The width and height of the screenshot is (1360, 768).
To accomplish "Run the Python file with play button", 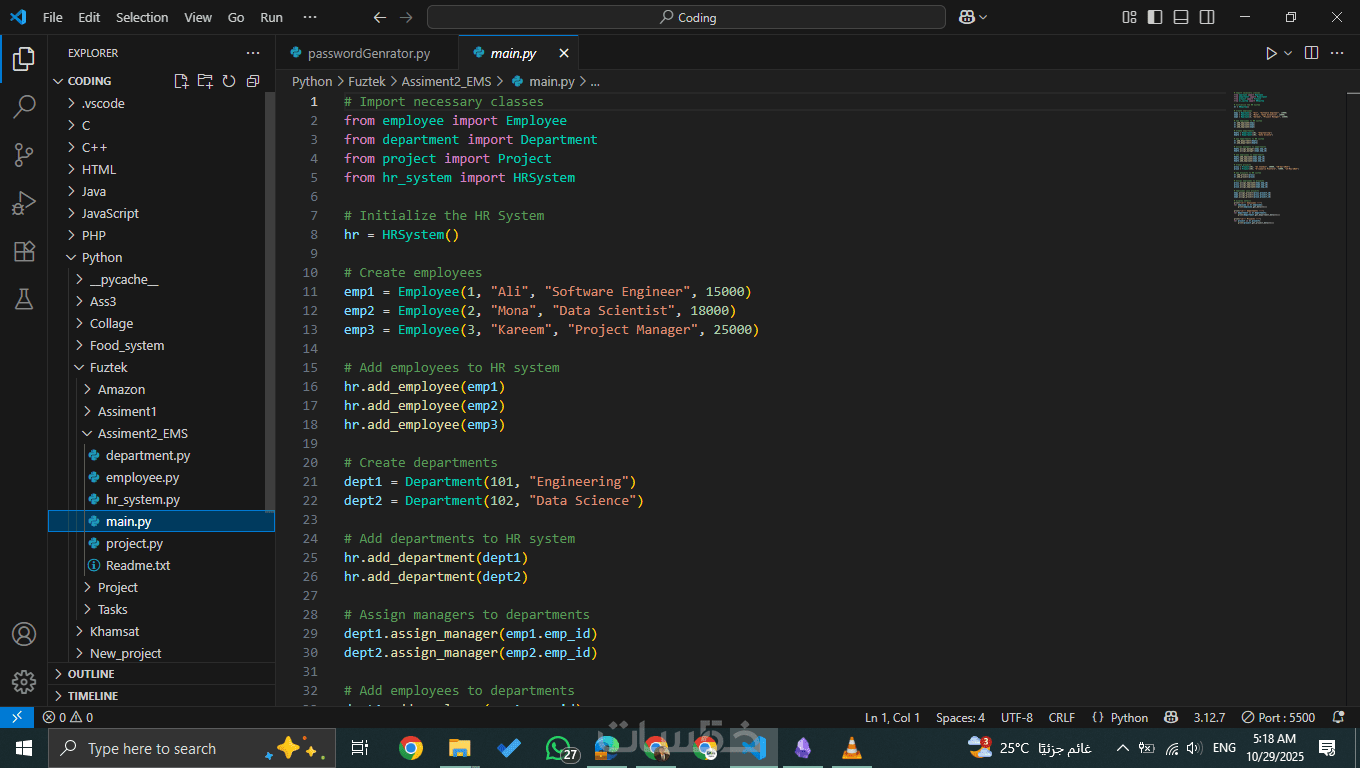I will pos(1271,53).
